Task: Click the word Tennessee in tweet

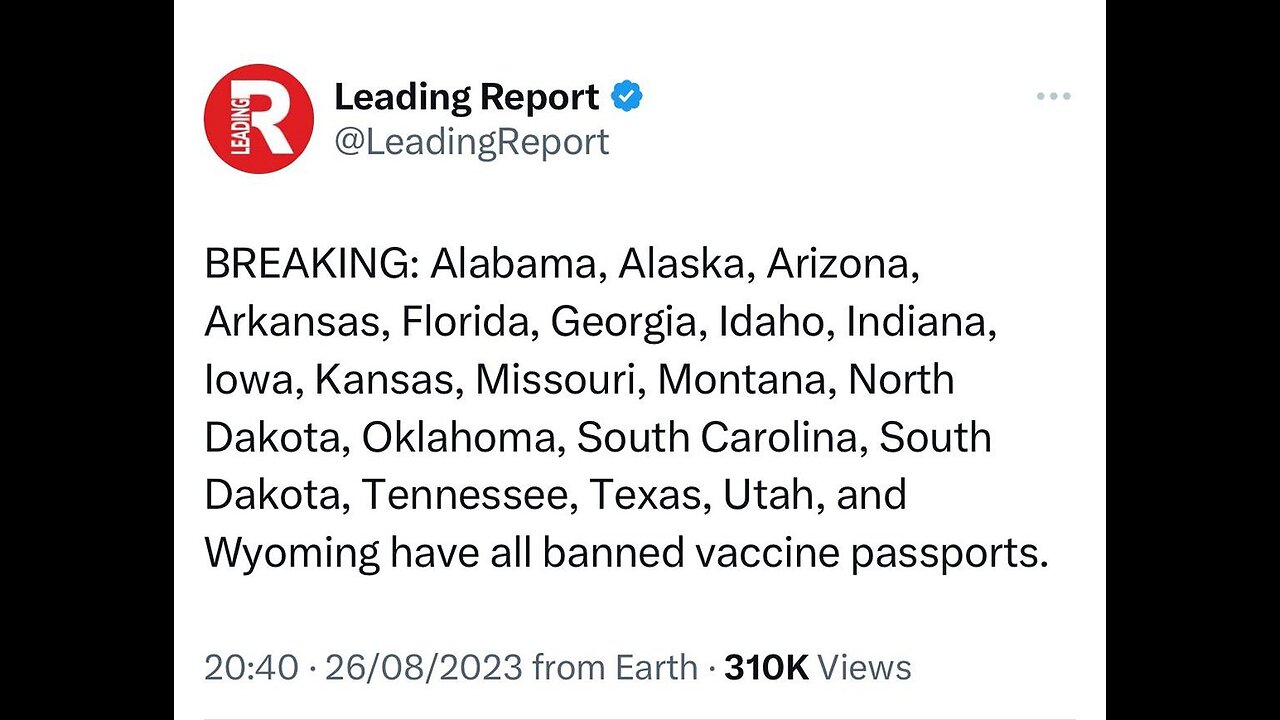Action: click(x=469, y=495)
